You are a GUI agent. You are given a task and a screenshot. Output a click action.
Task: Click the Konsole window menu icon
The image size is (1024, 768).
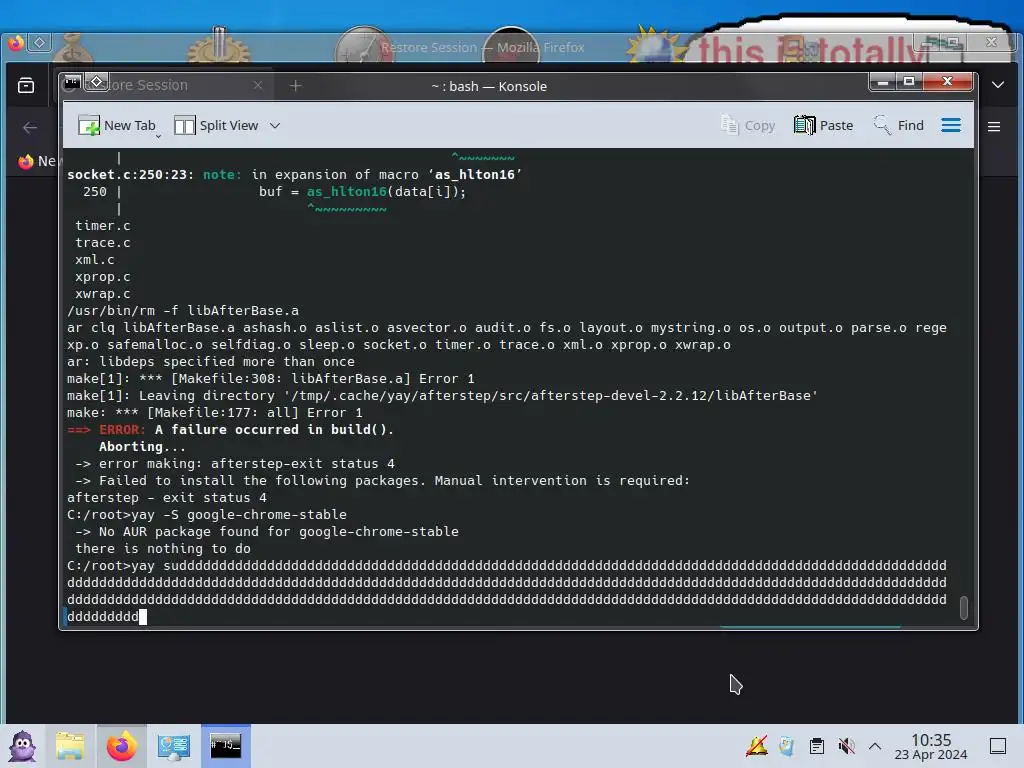click(72, 82)
